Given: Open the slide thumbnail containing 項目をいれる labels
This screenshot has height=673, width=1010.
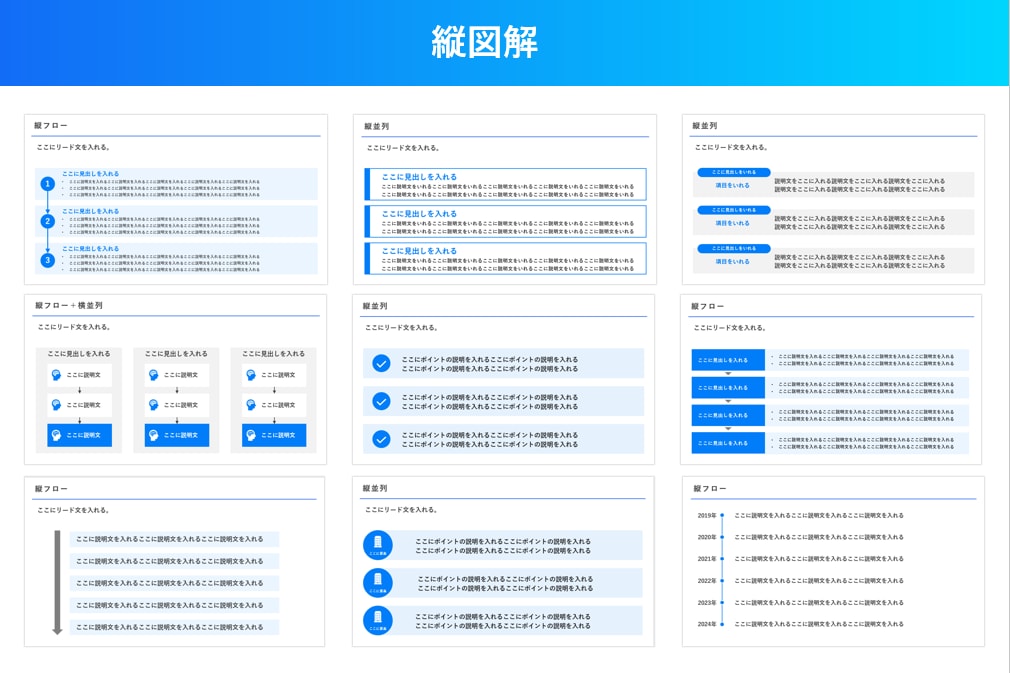Looking at the screenshot, I should pyautogui.click(x=834, y=200).
